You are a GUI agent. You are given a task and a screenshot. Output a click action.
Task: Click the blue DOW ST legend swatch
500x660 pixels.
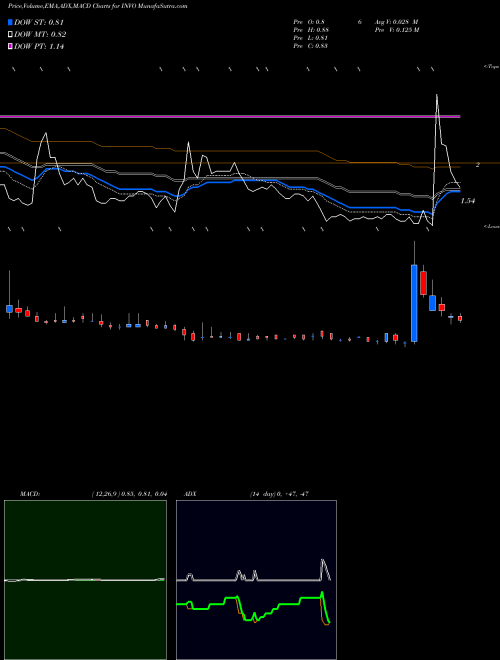(10, 22)
